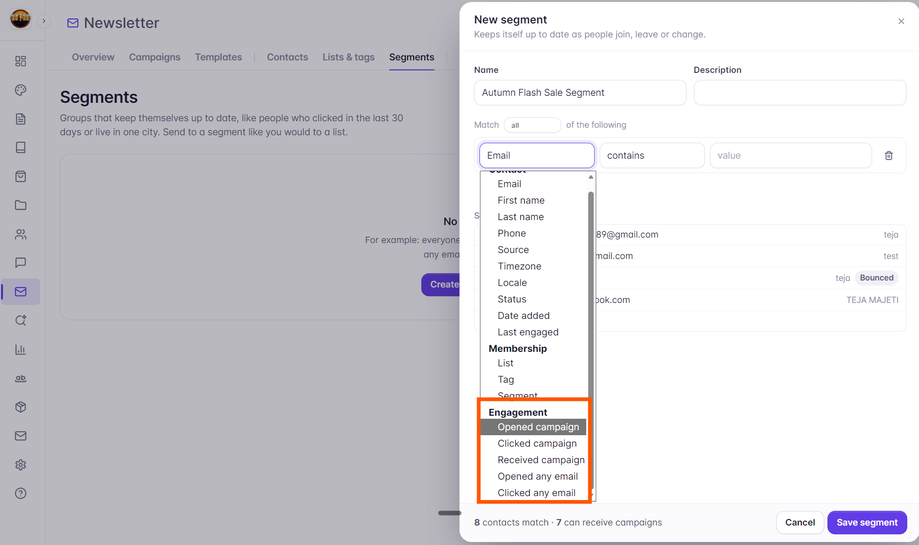
Task: Open the A/B testing icon in sidebar
Action: (x=21, y=378)
